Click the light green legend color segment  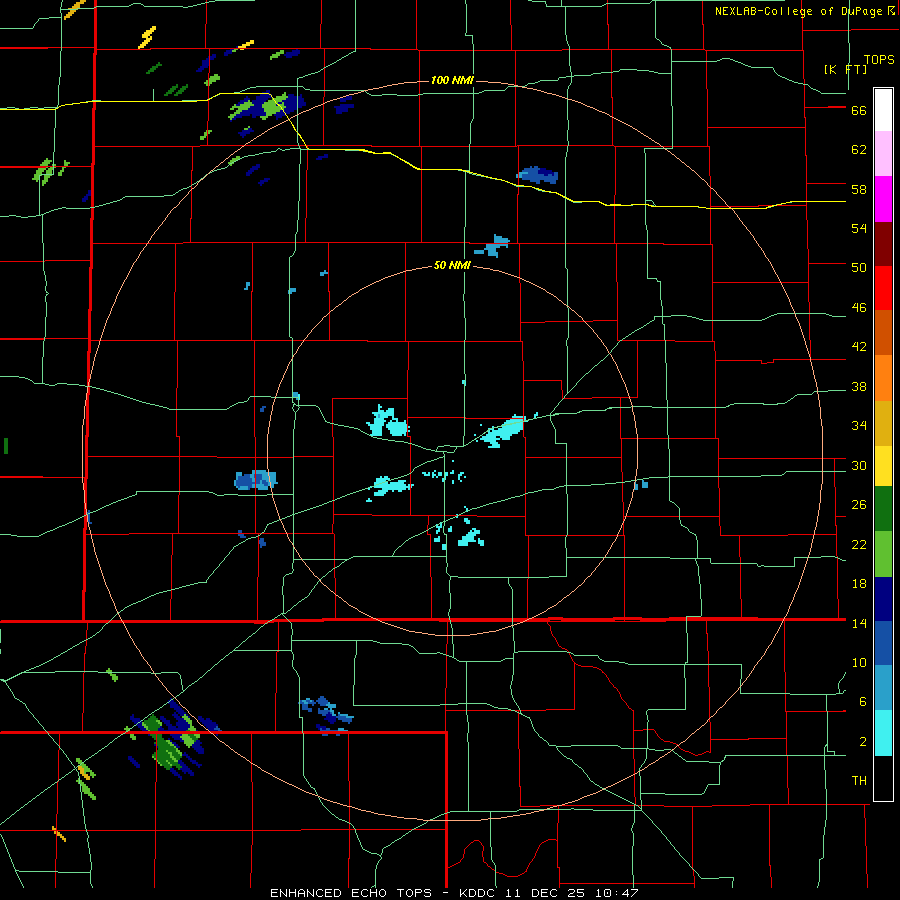click(883, 554)
